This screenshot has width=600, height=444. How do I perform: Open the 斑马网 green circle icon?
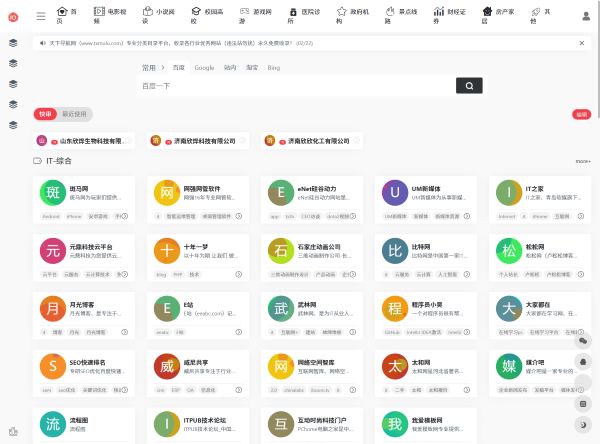[53, 193]
